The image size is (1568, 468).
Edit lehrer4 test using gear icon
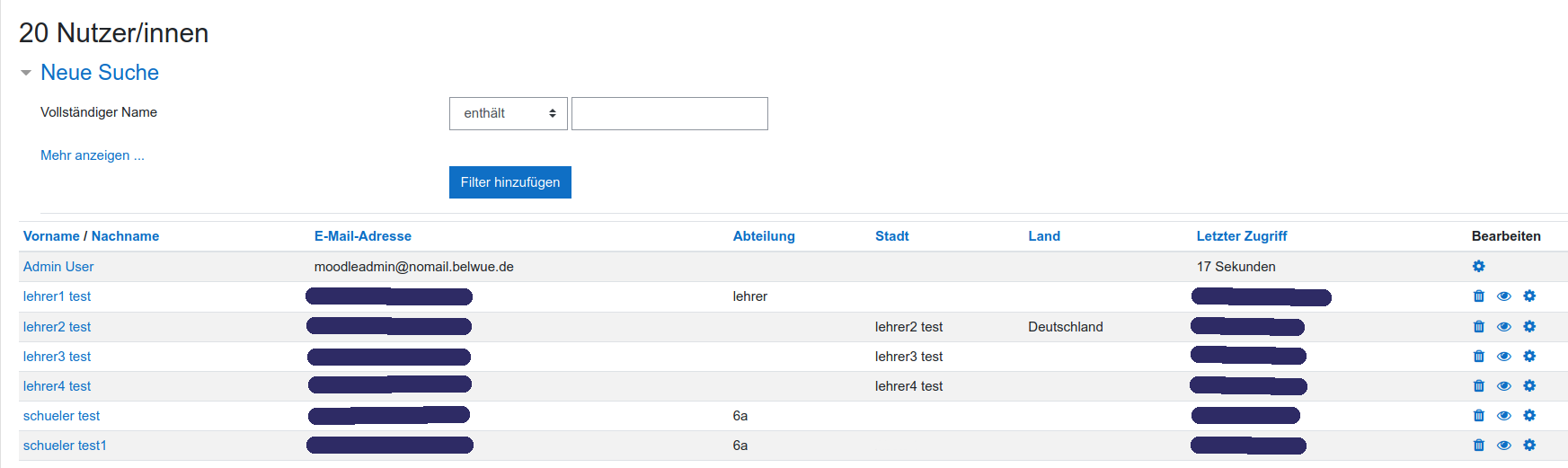tap(1529, 386)
